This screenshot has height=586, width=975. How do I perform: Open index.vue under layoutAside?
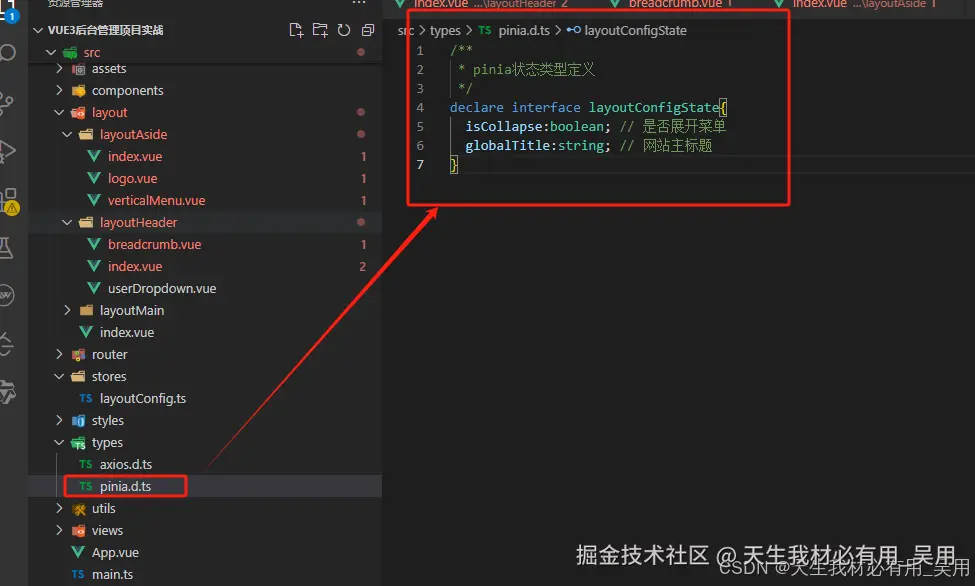tap(135, 156)
